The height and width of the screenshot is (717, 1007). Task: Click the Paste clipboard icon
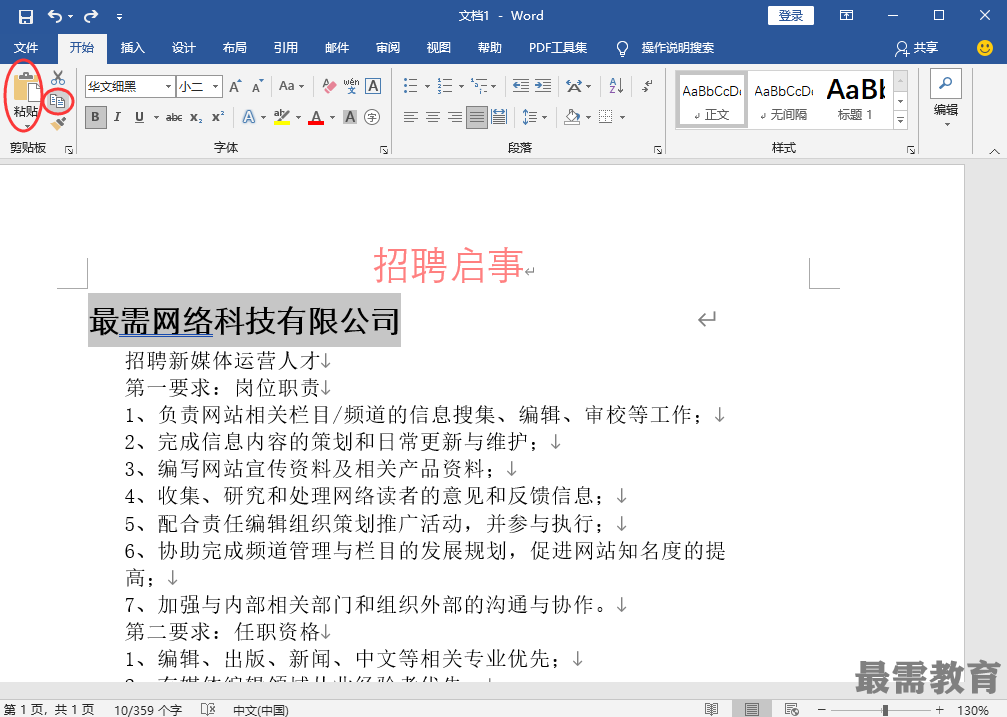(26, 87)
